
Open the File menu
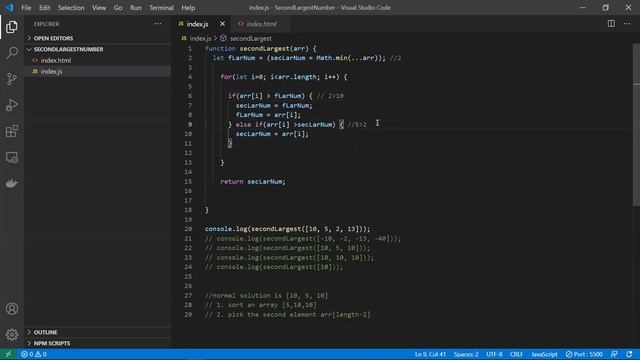pyautogui.click(x=26, y=7)
